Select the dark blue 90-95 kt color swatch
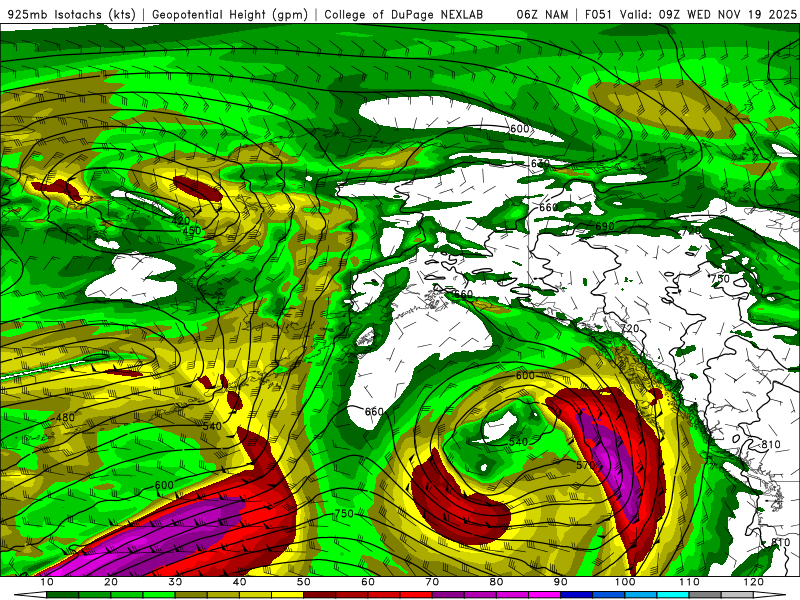This screenshot has height=600, width=800. [x=577, y=595]
